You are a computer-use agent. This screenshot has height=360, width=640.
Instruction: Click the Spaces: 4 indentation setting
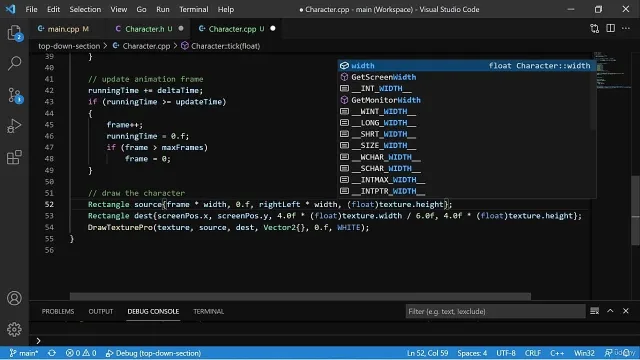[472, 353]
